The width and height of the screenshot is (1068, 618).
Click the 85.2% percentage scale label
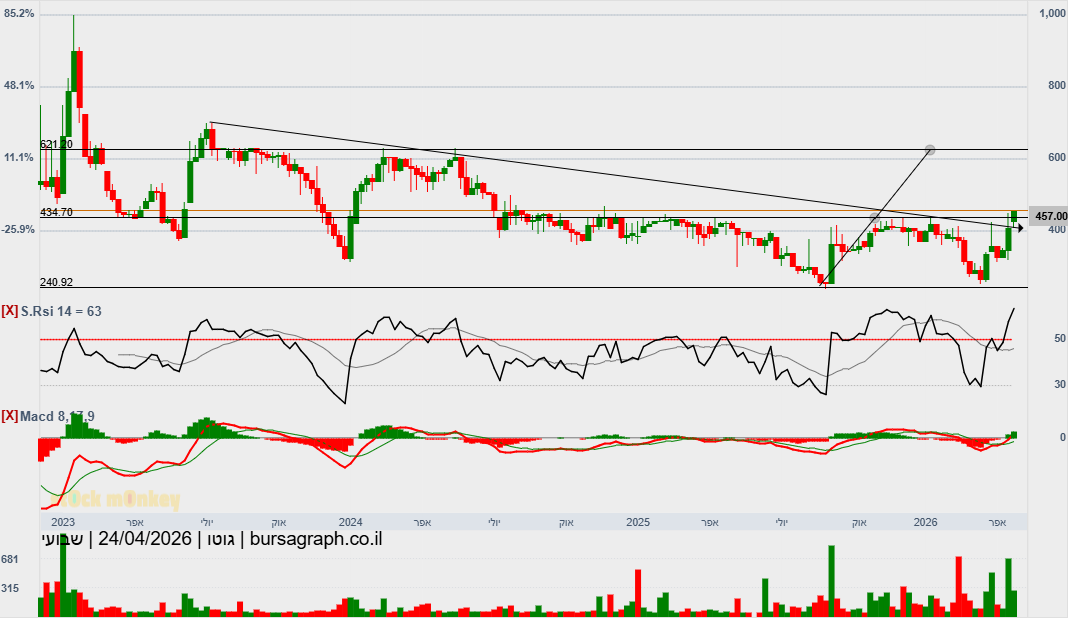pos(19,14)
